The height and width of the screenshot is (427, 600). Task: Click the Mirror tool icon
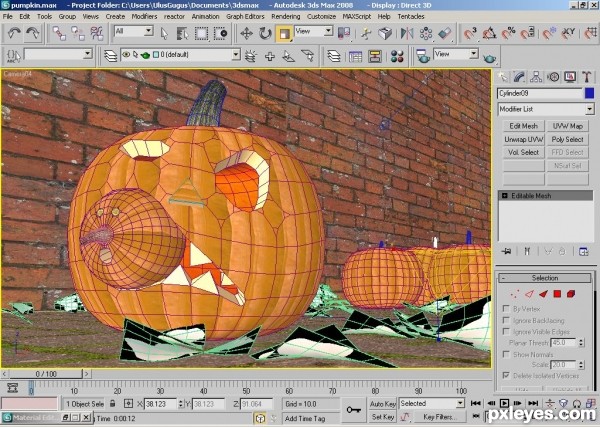tap(407, 34)
